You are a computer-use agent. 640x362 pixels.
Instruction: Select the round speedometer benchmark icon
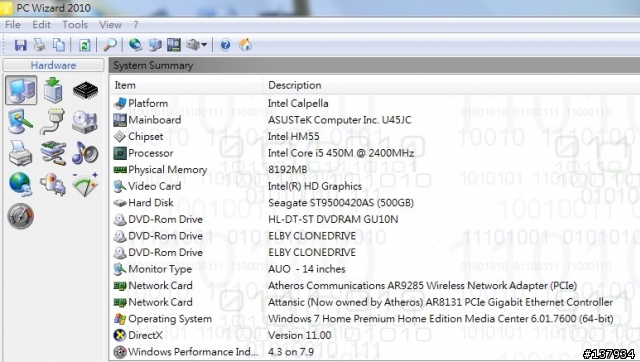point(20,216)
